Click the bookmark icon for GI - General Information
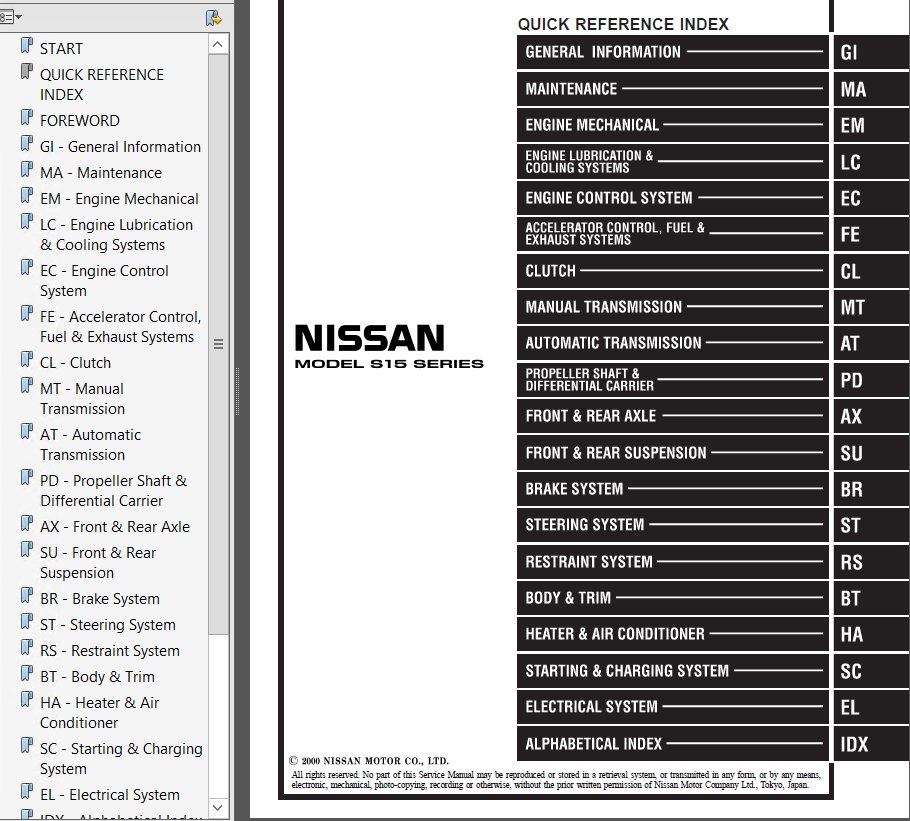 27,144
